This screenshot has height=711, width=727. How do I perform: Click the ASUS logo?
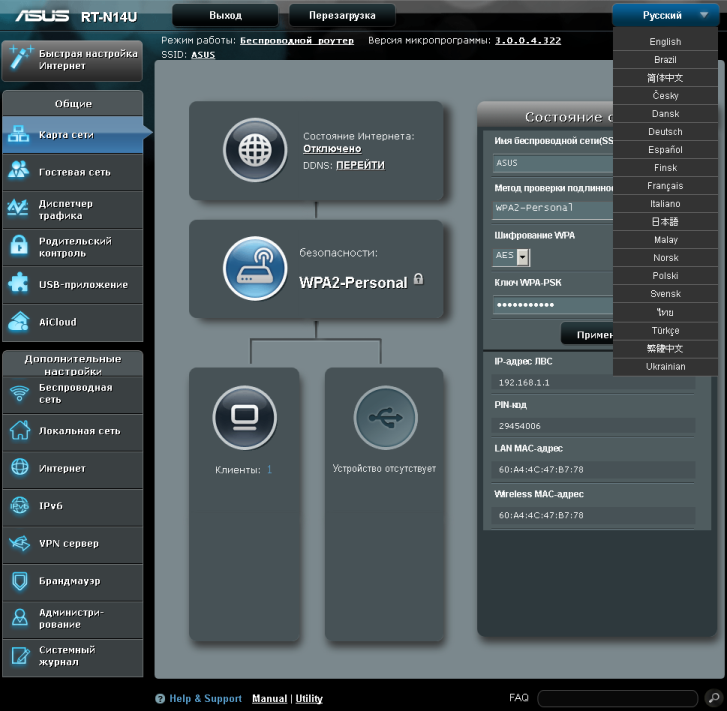(x=42, y=16)
